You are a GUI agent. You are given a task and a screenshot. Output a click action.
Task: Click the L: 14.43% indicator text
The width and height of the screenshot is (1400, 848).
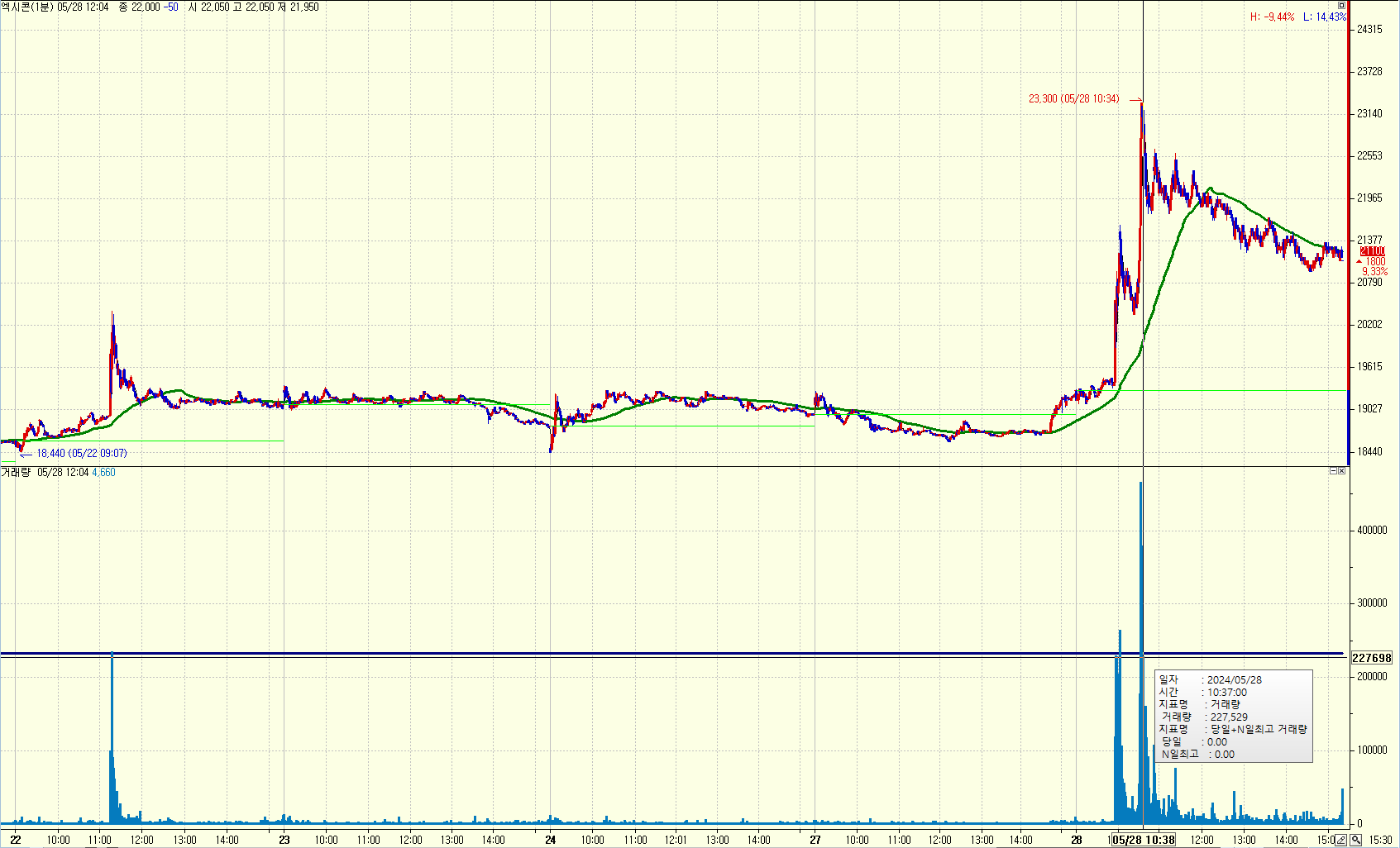[x=1325, y=17]
